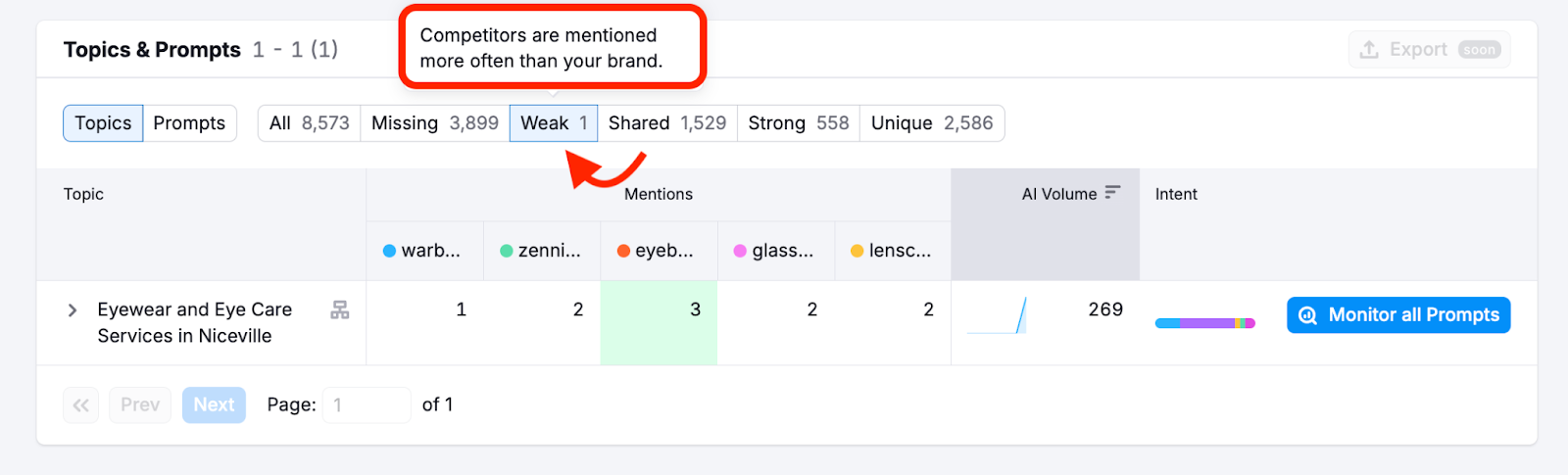Show the Unique topics tab
The width and height of the screenshot is (1568, 475).
point(931,123)
